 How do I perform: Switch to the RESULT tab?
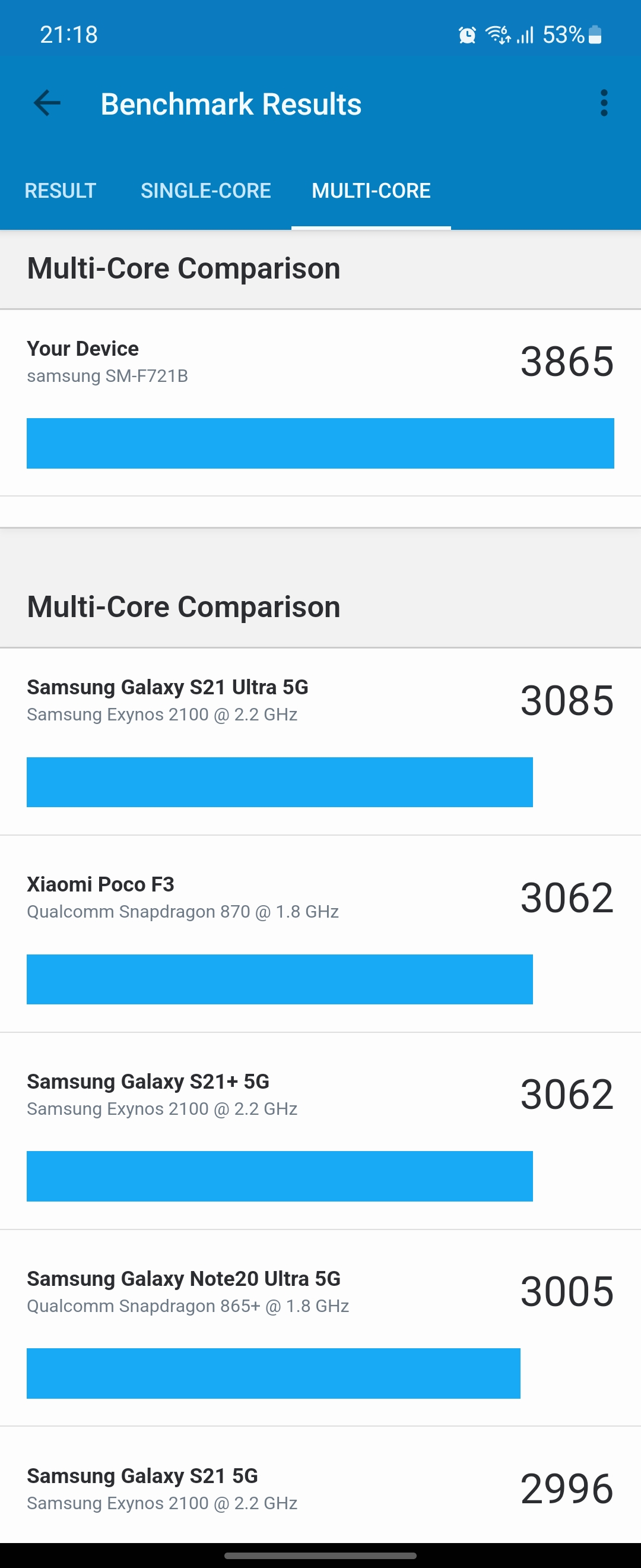point(60,191)
